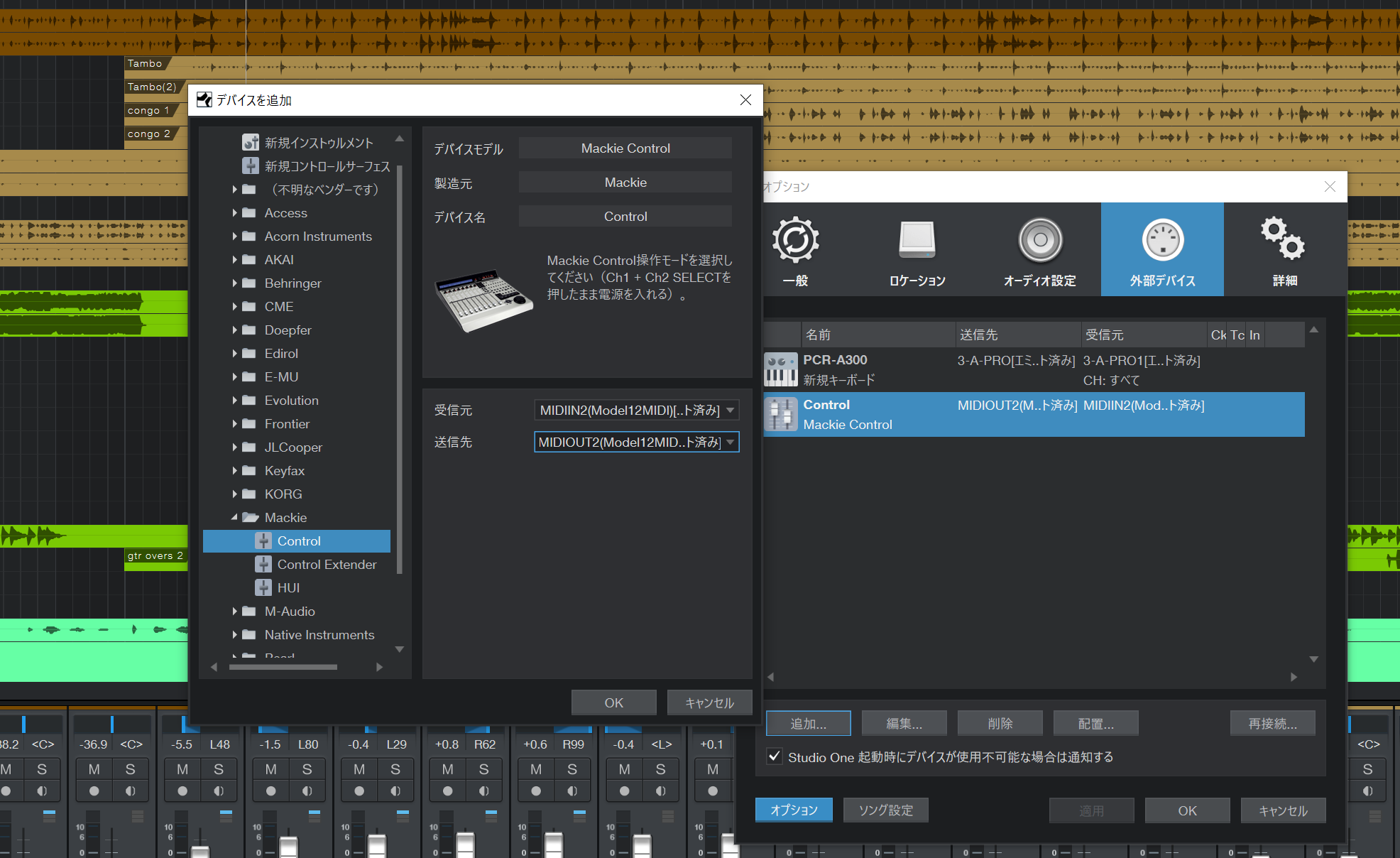Image resolution: width=1400 pixels, height=858 pixels.
Task: Expand the Acorn Instruments folder
Action: [234, 236]
